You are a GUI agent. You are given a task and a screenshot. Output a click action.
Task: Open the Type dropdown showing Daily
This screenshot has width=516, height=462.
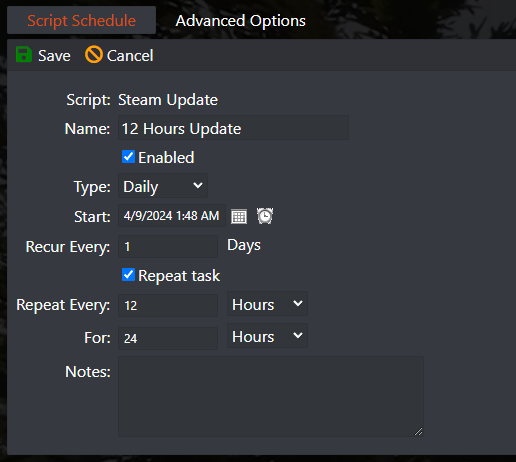163,186
